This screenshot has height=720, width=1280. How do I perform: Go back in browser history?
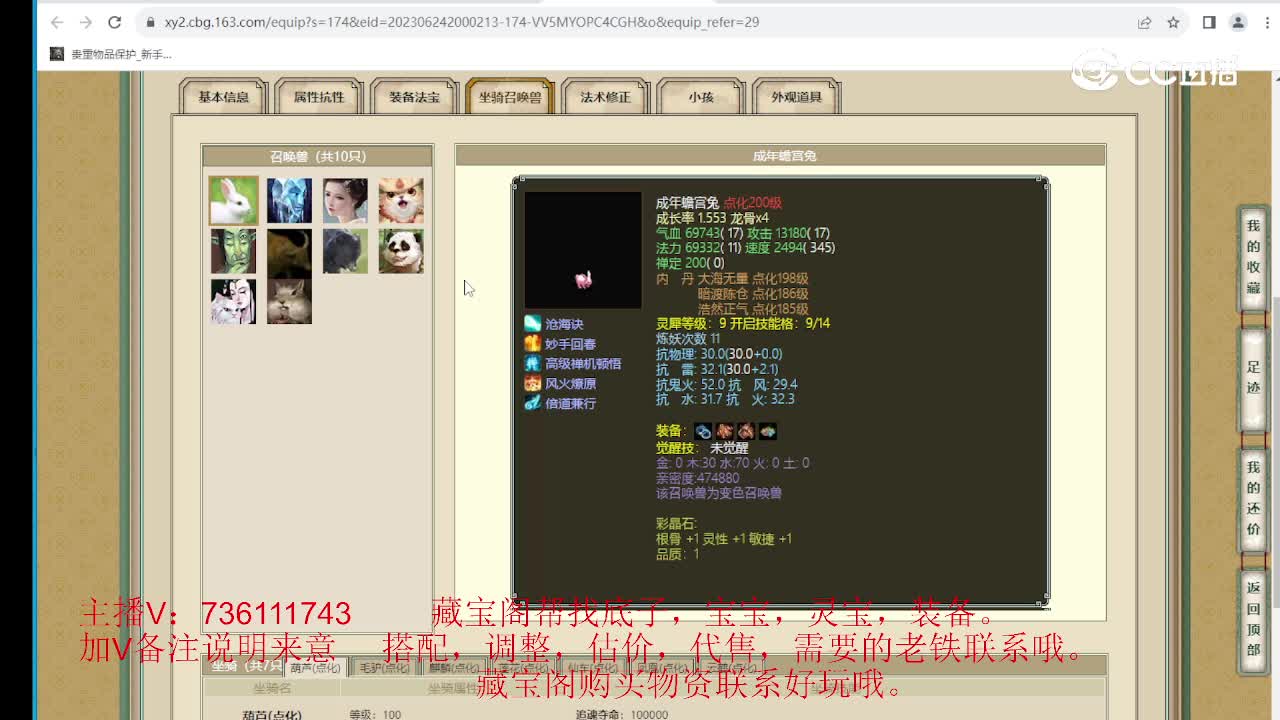click(57, 22)
